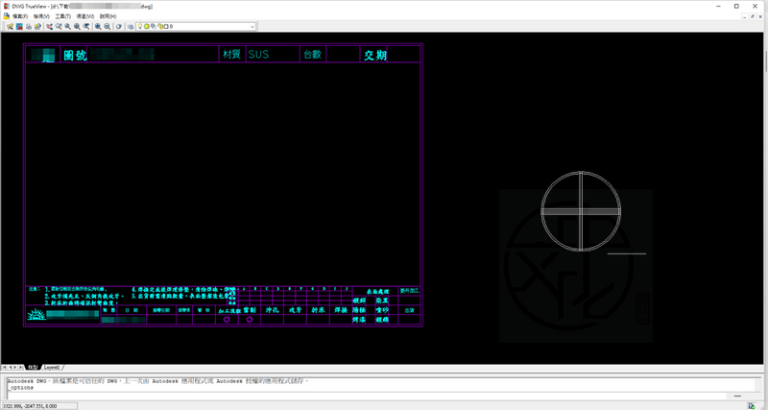Open the 工具(T) Tools menu
The width and height of the screenshot is (768, 410).
[x=63, y=16]
